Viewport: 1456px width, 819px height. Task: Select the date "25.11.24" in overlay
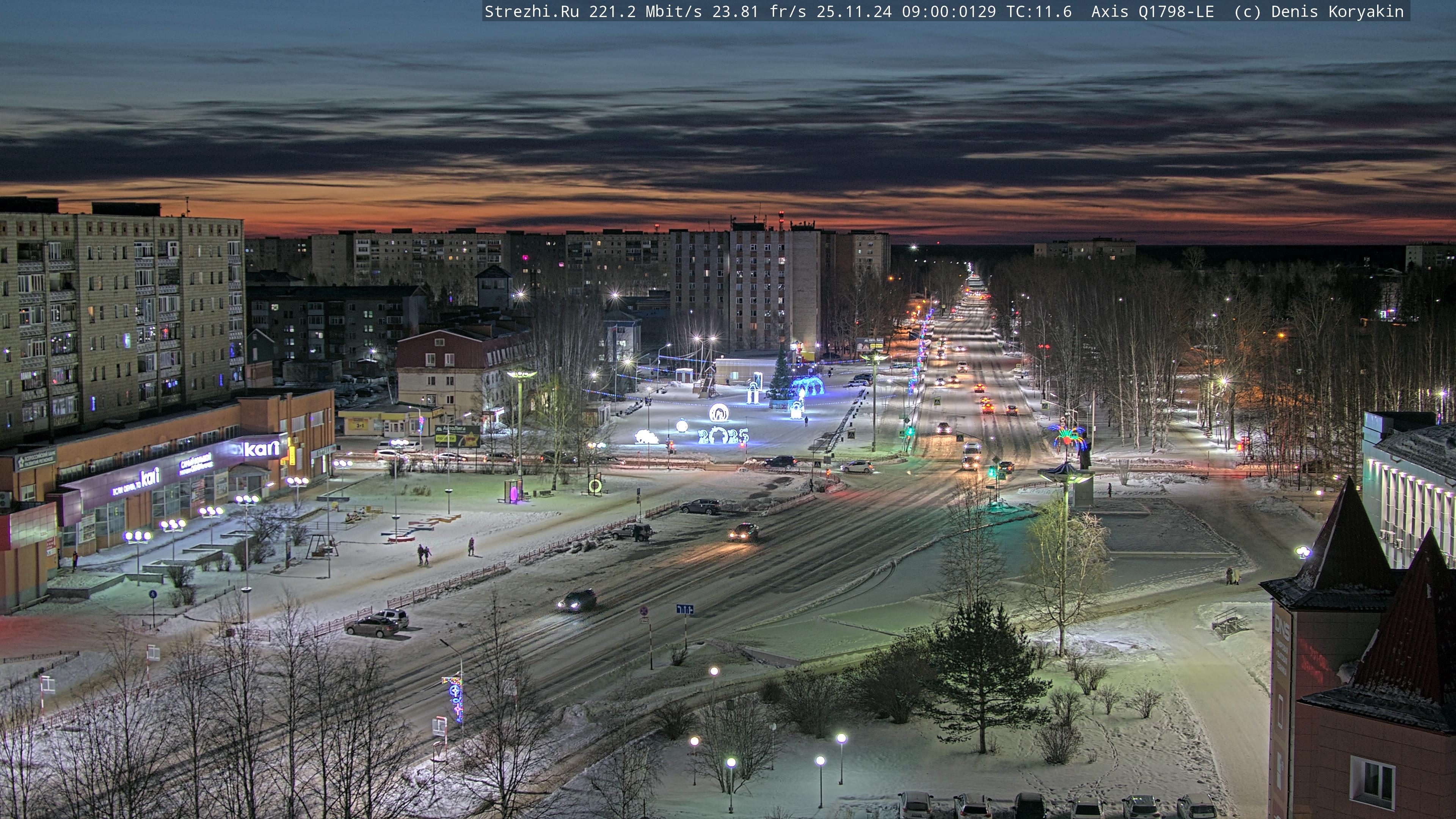854,11
